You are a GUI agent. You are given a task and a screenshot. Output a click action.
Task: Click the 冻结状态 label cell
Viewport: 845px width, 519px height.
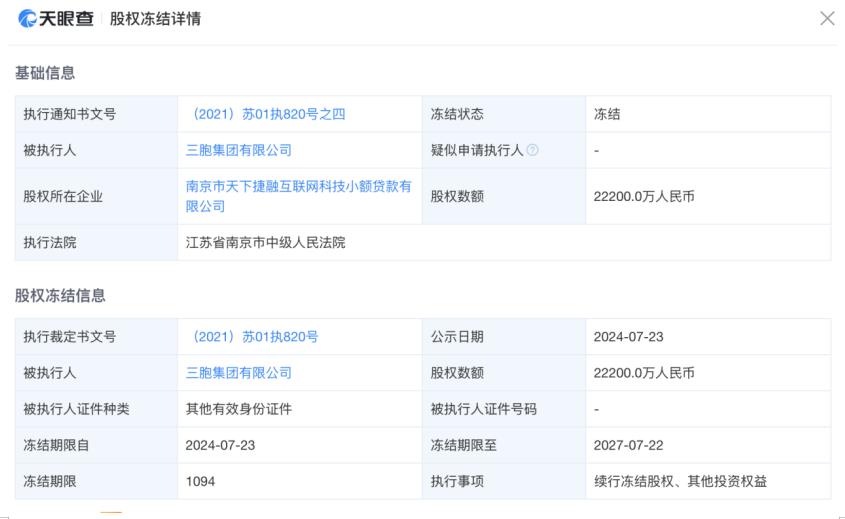click(504, 114)
